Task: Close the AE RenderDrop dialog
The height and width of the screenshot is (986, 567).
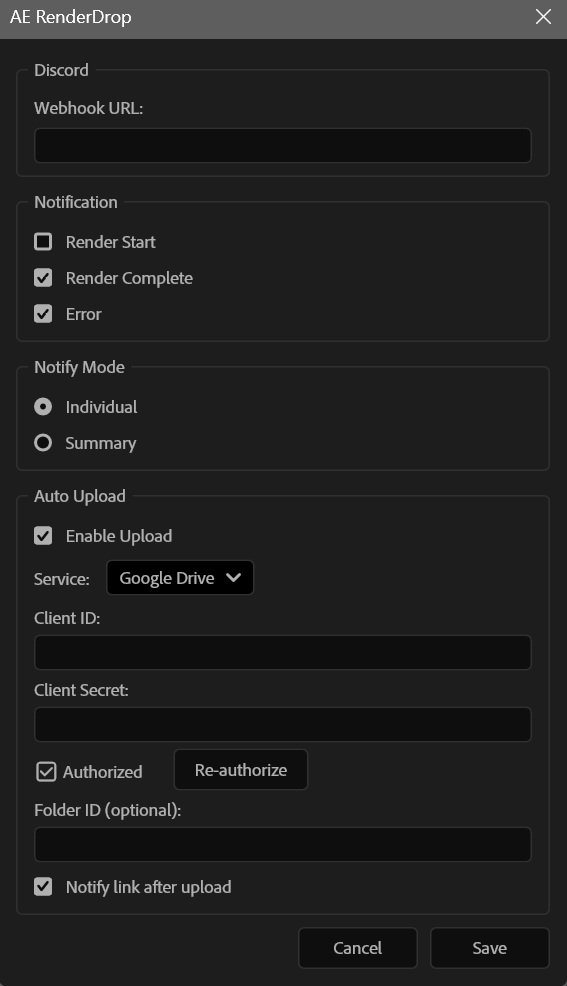Action: (543, 17)
